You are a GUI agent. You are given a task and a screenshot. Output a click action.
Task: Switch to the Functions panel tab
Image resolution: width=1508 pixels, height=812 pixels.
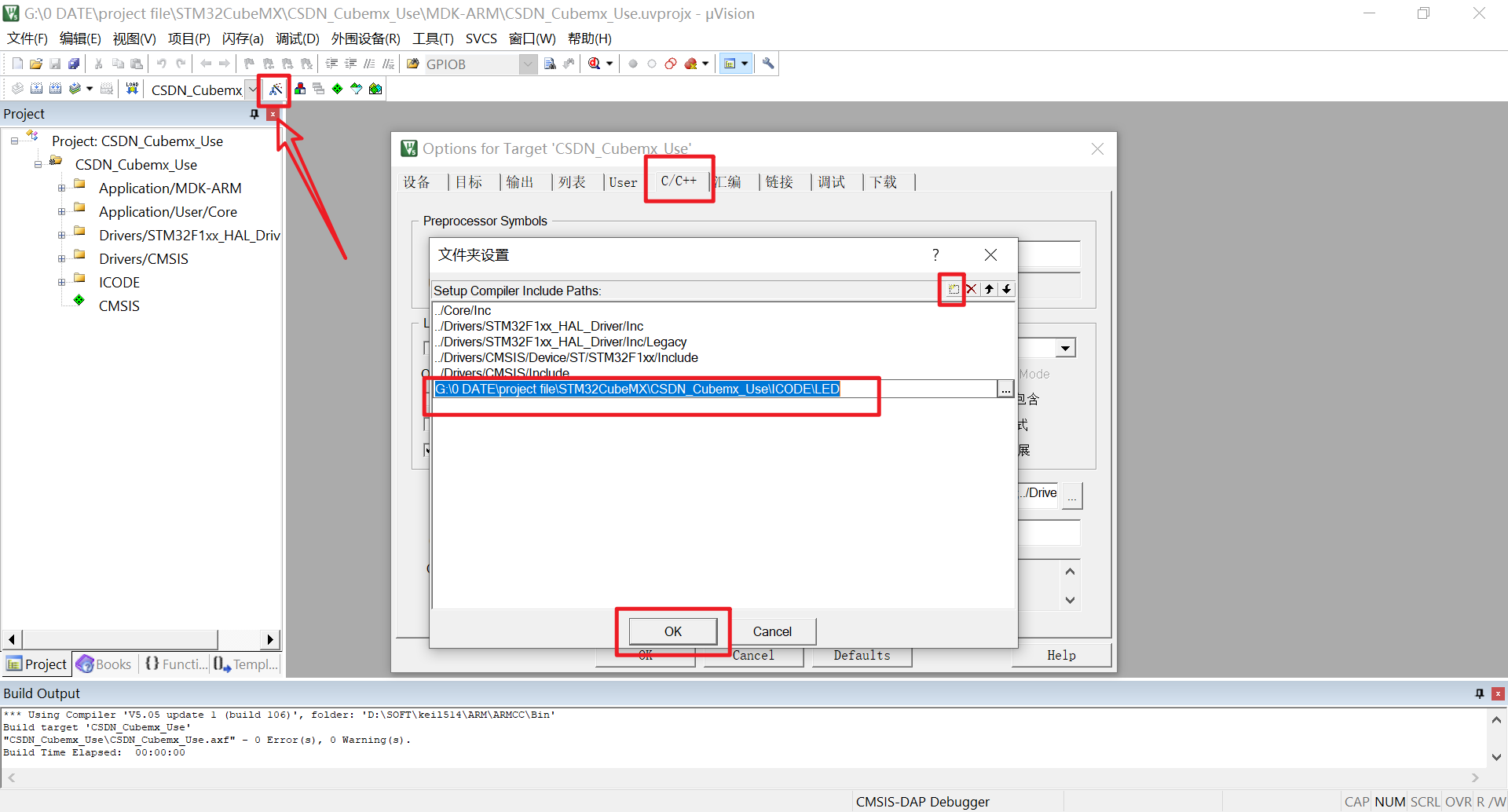[176, 664]
